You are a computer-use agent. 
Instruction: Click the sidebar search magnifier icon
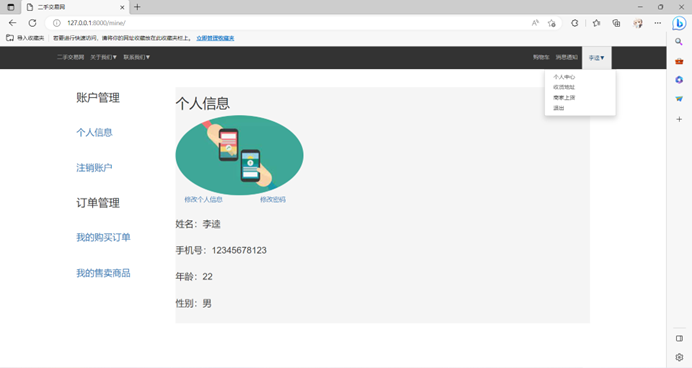[679, 42]
